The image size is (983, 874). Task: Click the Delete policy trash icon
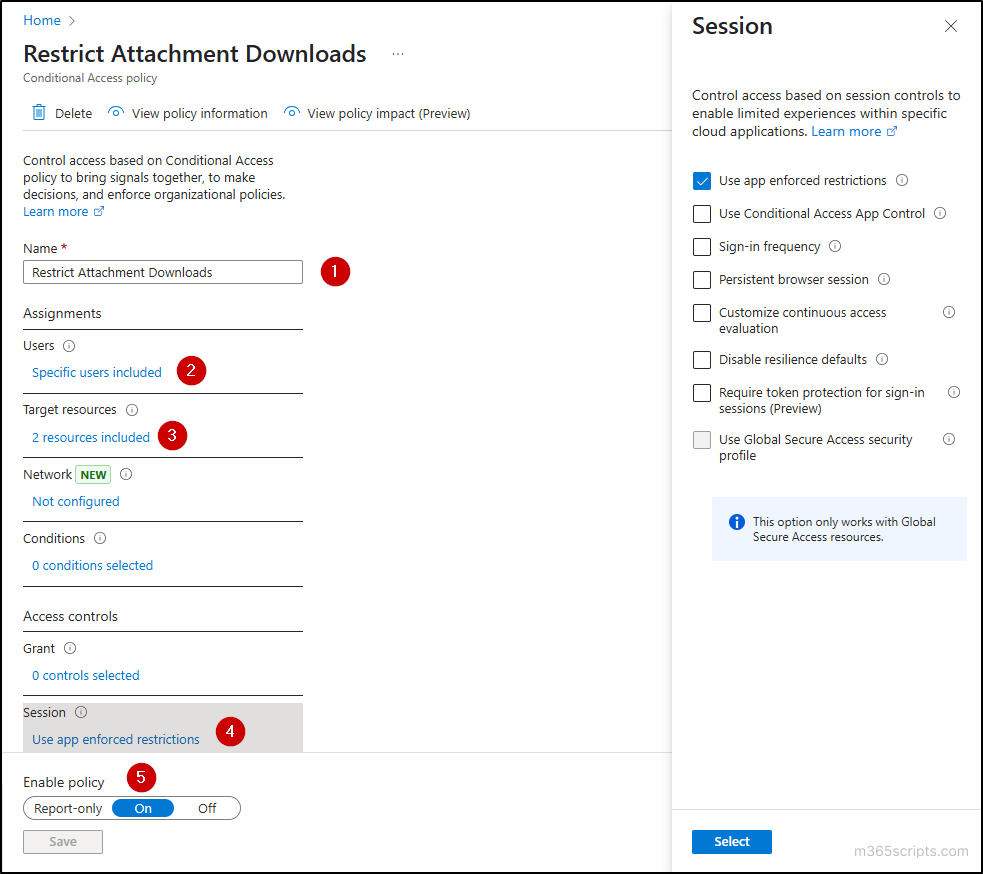coord(37,113)
